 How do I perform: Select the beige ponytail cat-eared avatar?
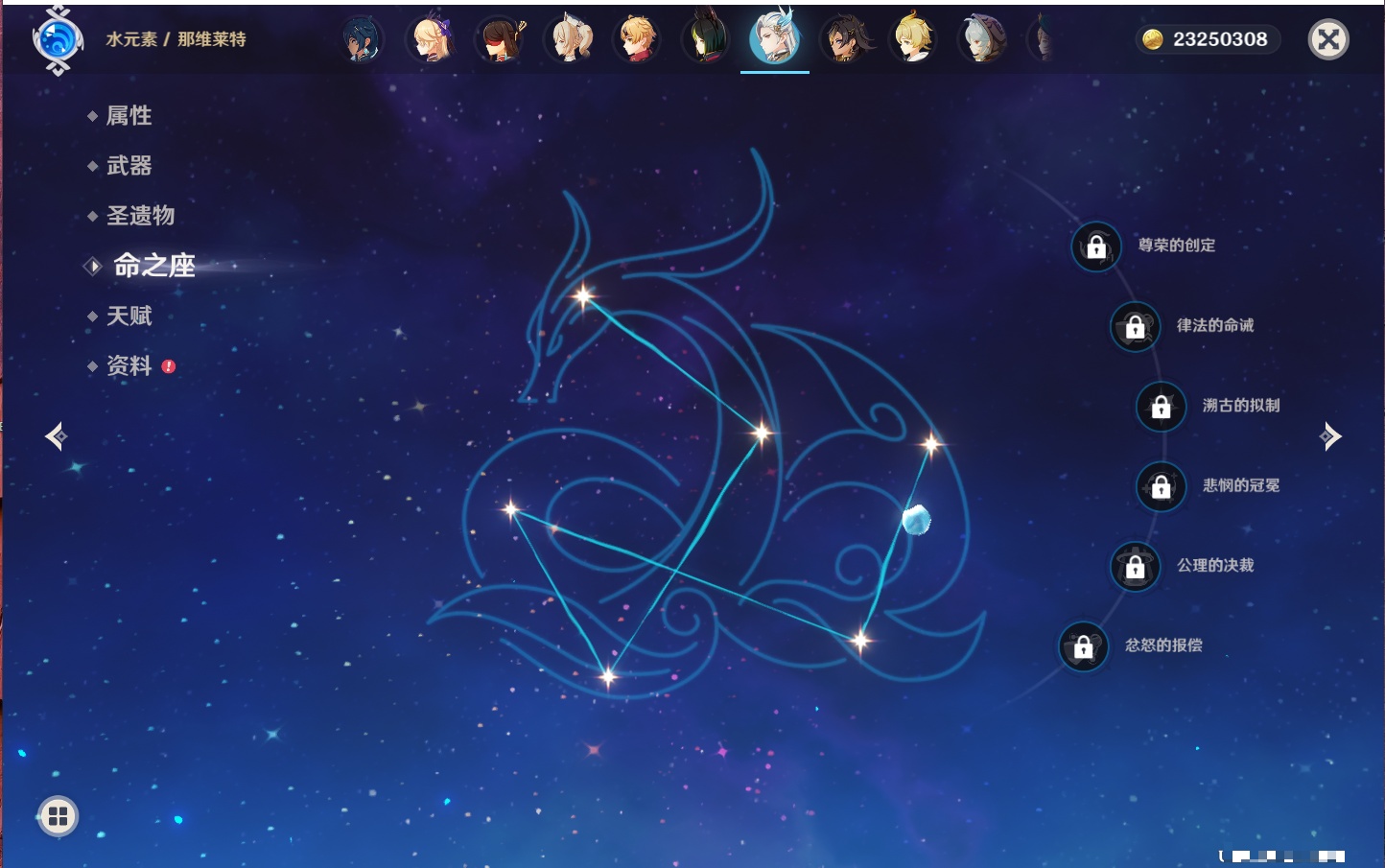[x=569, y=40]
